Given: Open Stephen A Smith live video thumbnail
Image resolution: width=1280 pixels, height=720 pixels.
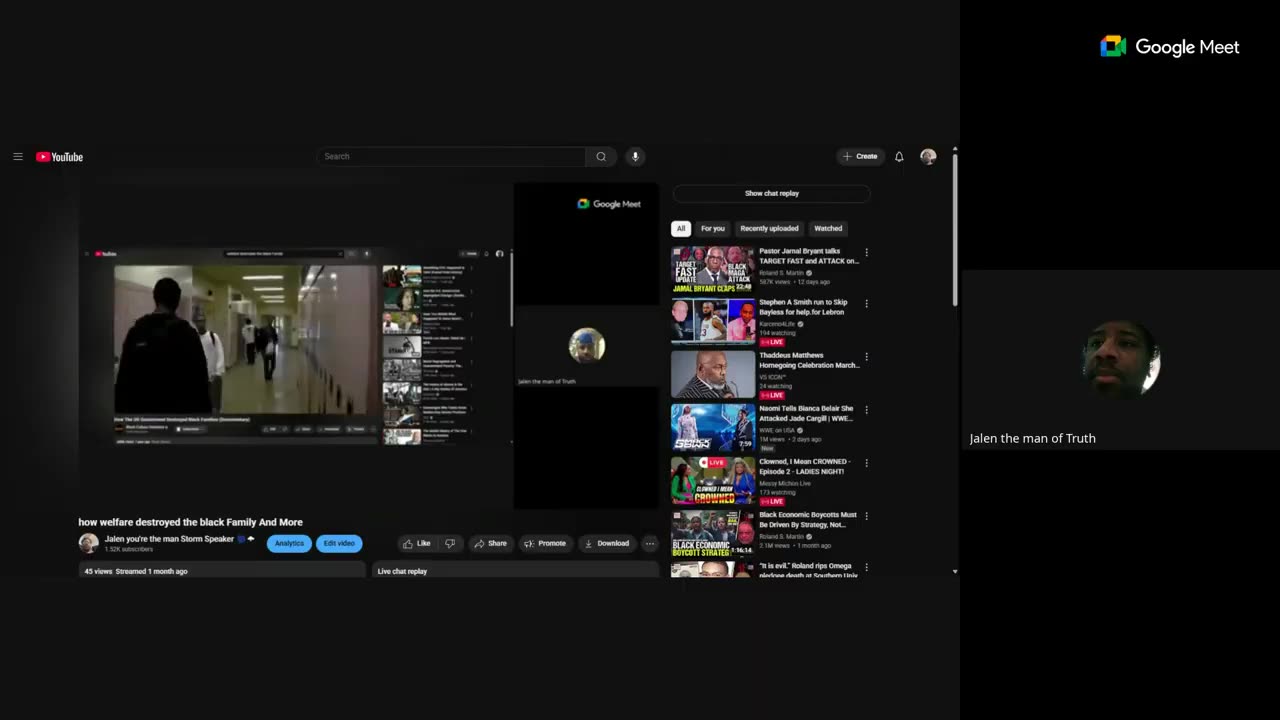Looking at the screenshot, I should pyautogui.click(x=713, y=322).
